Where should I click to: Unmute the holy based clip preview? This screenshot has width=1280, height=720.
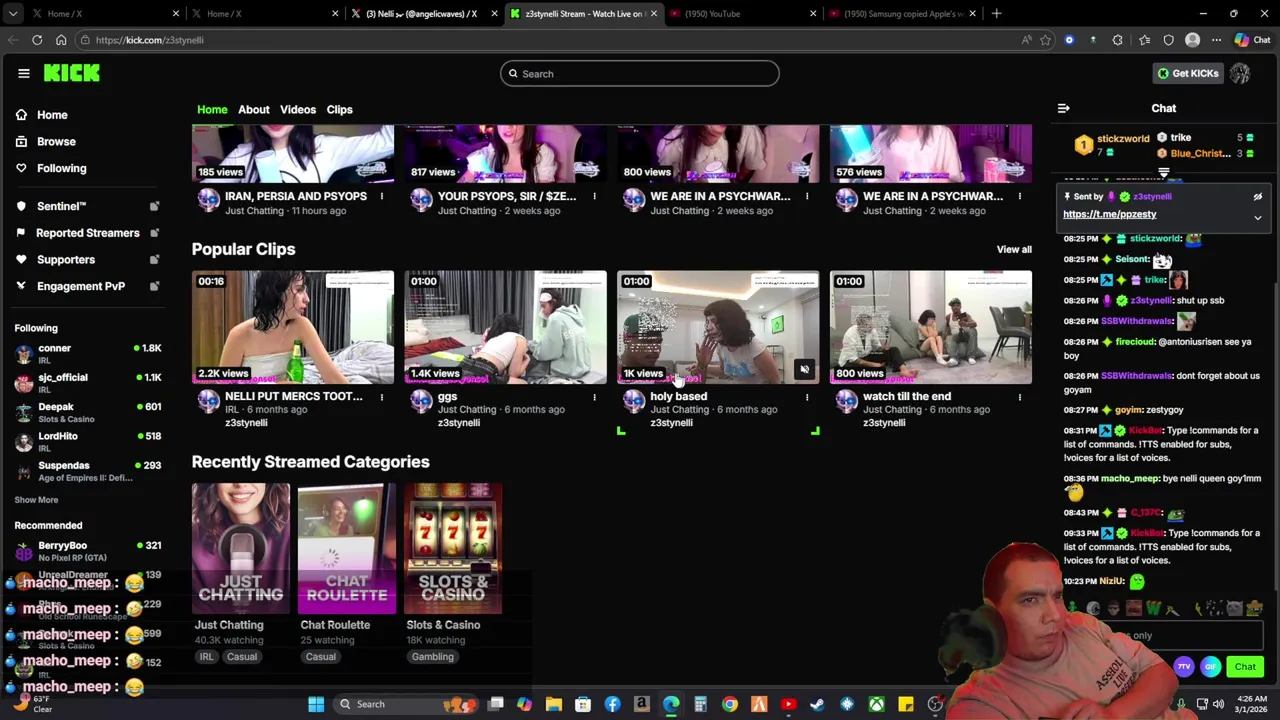[x=804, y=370]
